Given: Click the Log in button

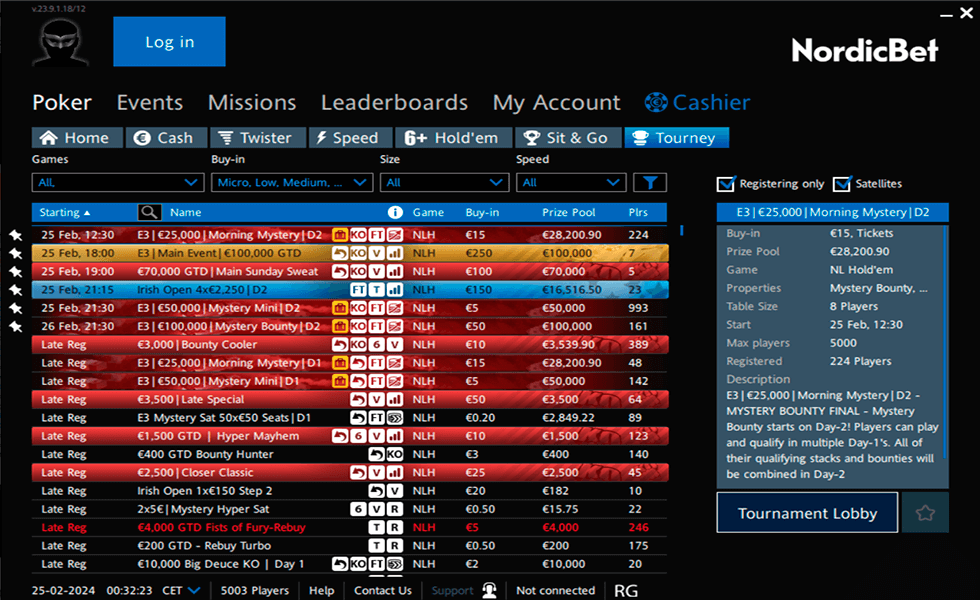Looking at the screenshot, I should pyautogui.click(x=169, y=42).
